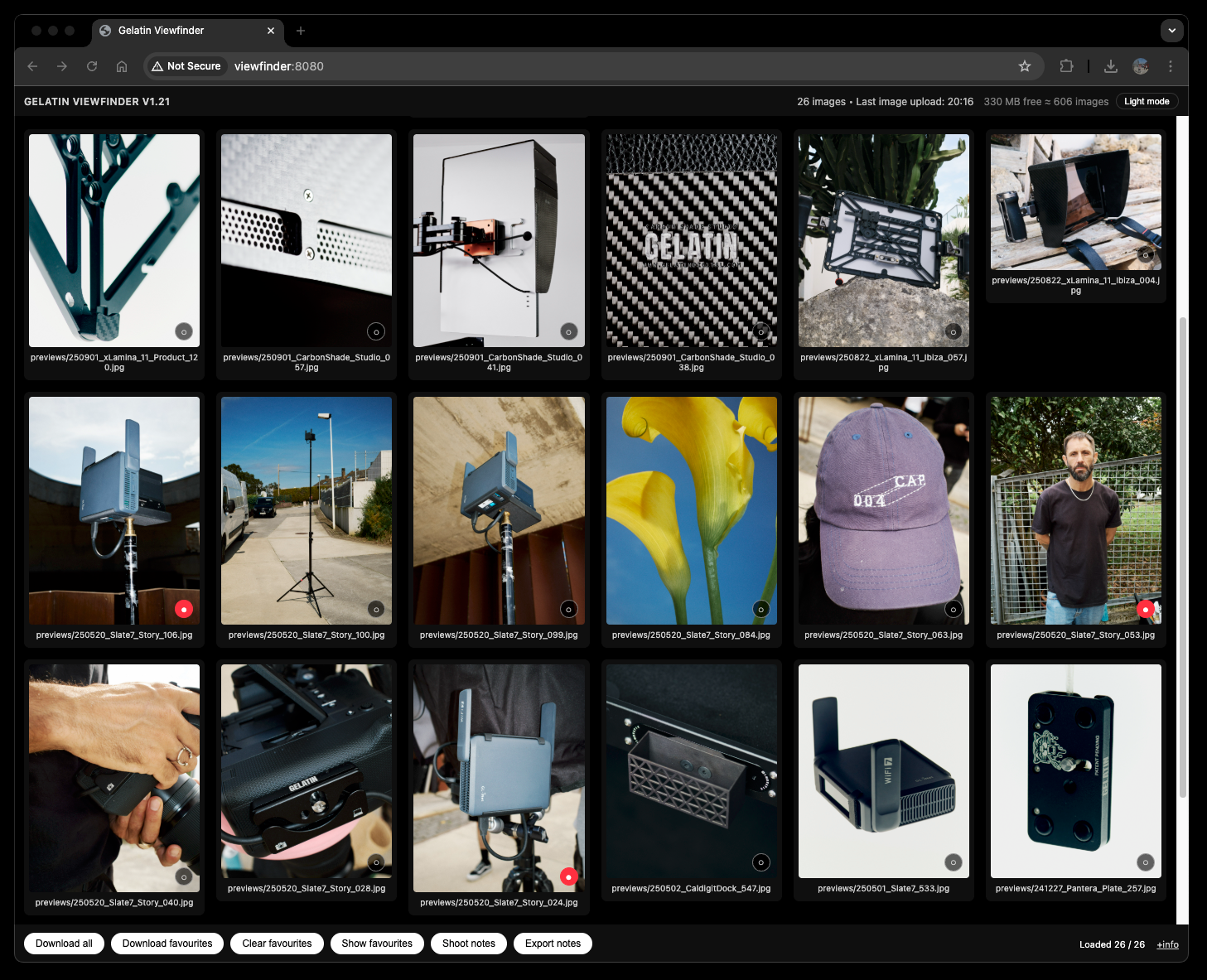1207x980 pixels.
Task: Open the browser downloads icon
Action: pyautogui.click(x=1111, y=66)
